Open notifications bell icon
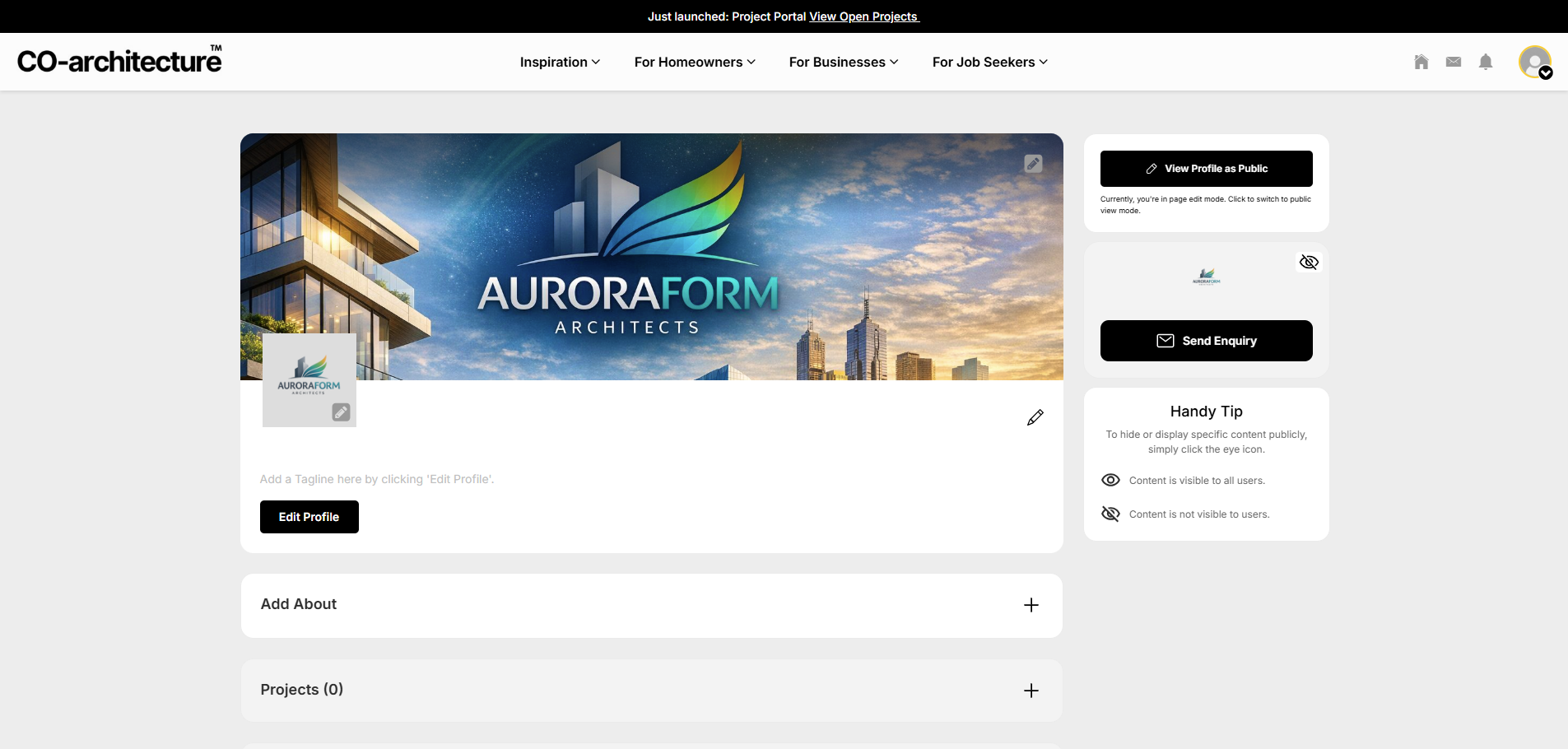1568x749 pixels. [1486, 62]
